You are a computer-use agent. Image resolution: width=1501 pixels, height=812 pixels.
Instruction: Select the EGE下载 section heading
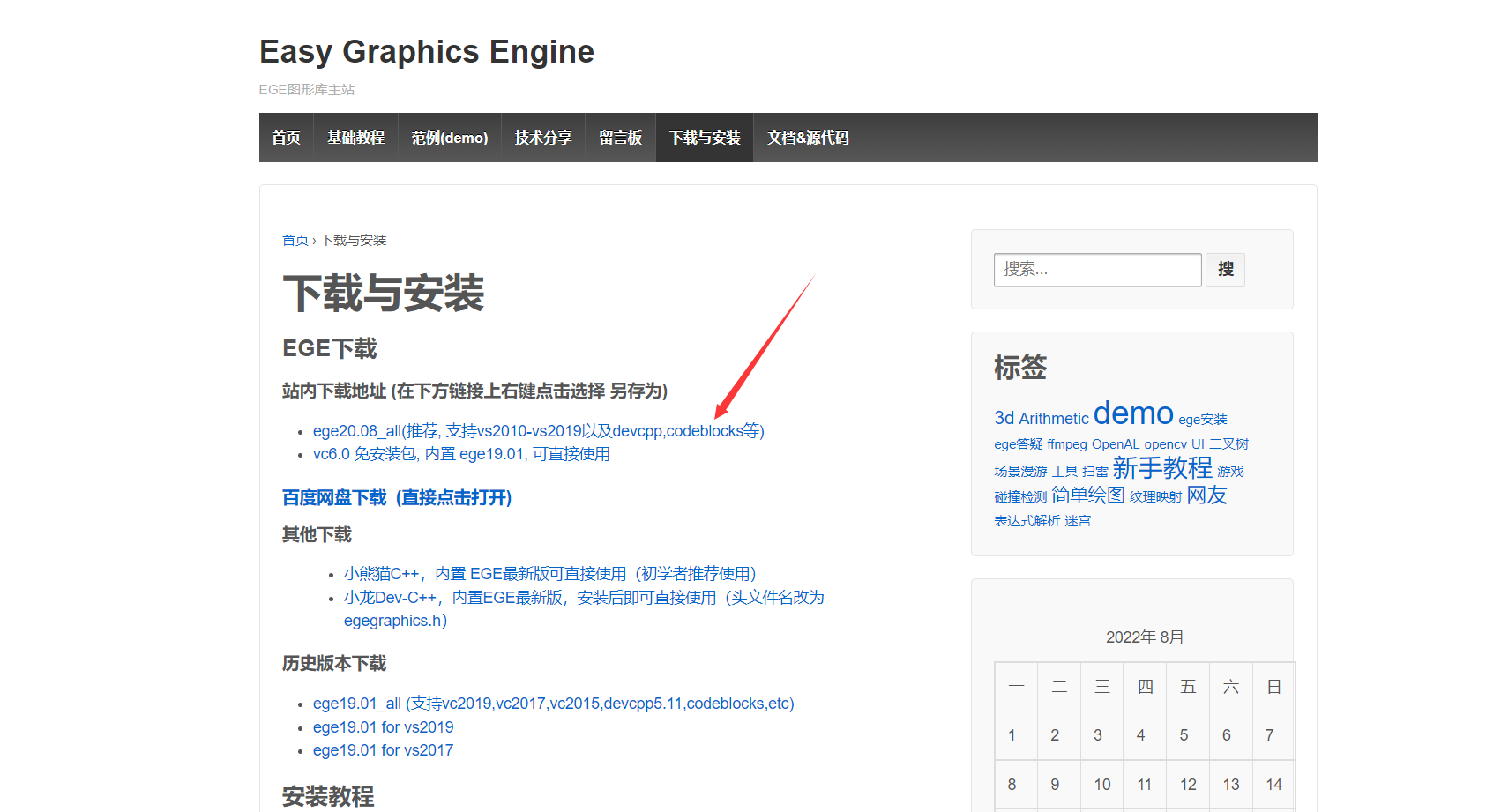(x=330, y=349)
